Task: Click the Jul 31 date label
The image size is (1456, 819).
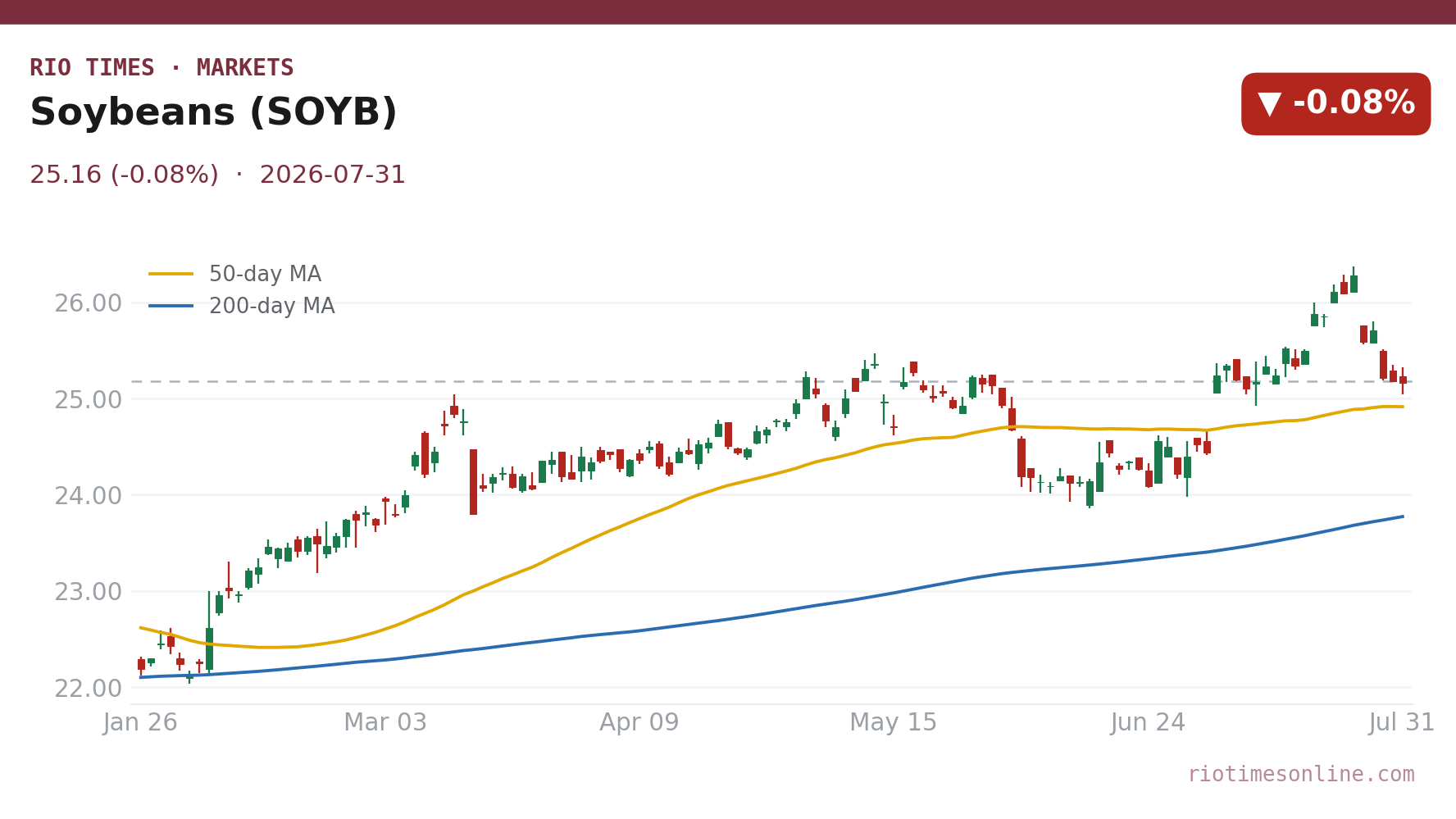Action: (1402, 722)
